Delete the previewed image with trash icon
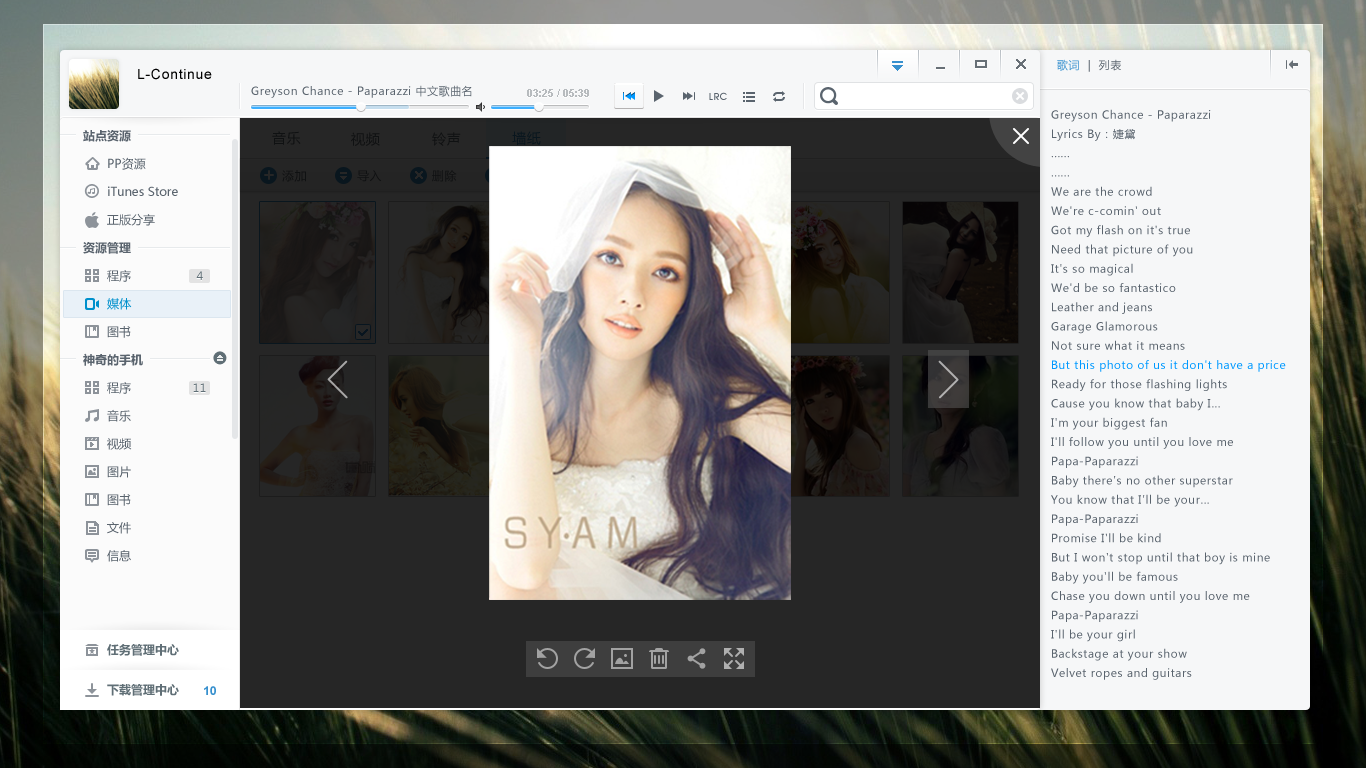The width and height of the screenshot is (1366, 768). point(659,659)
